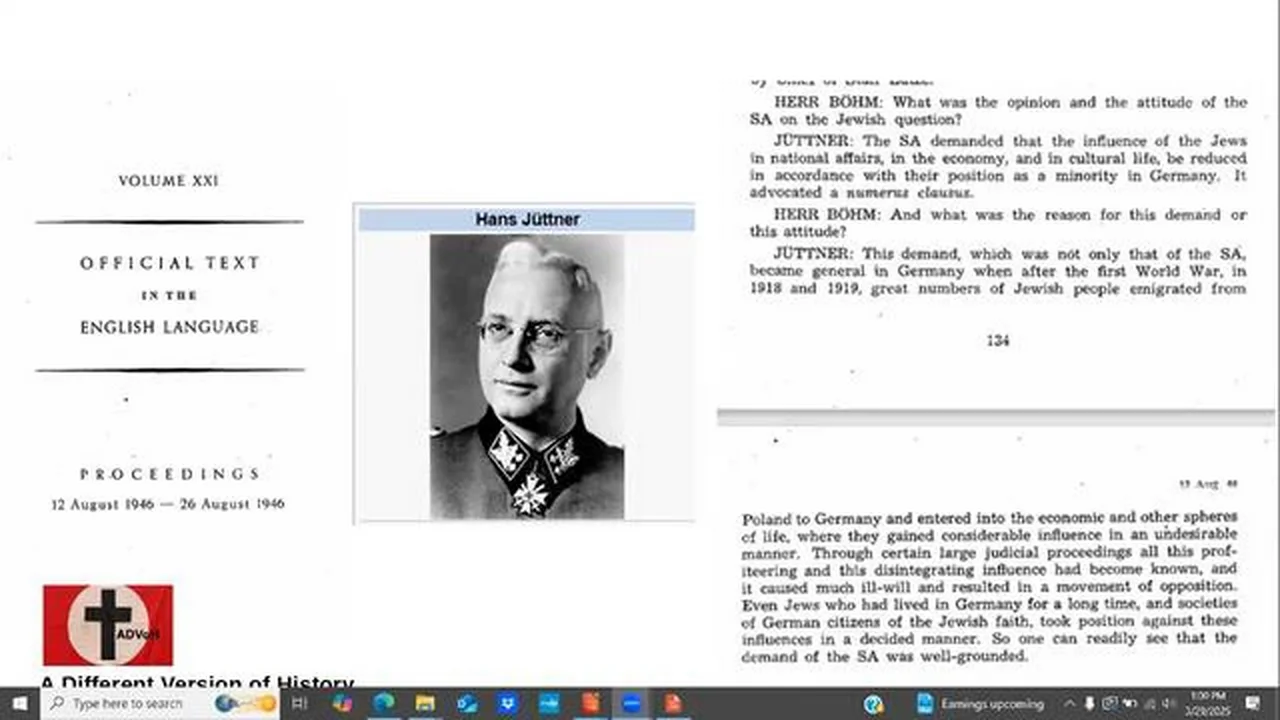Show the clock and calendar flyout

coord(1211,704)
